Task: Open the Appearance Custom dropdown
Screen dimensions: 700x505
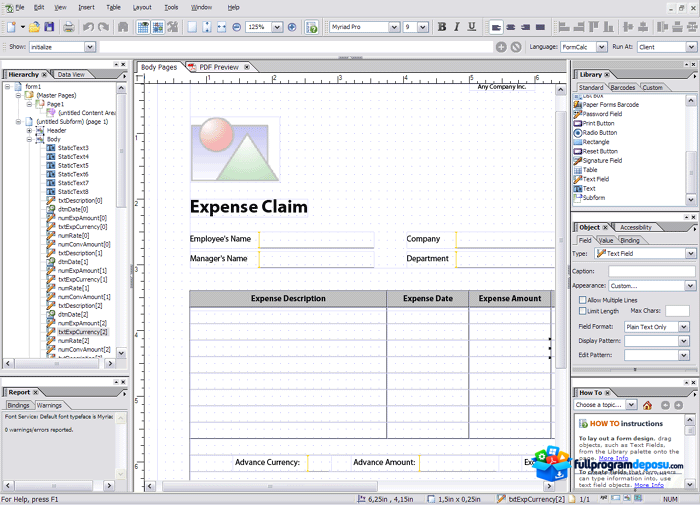Action: tap(691, 286)
